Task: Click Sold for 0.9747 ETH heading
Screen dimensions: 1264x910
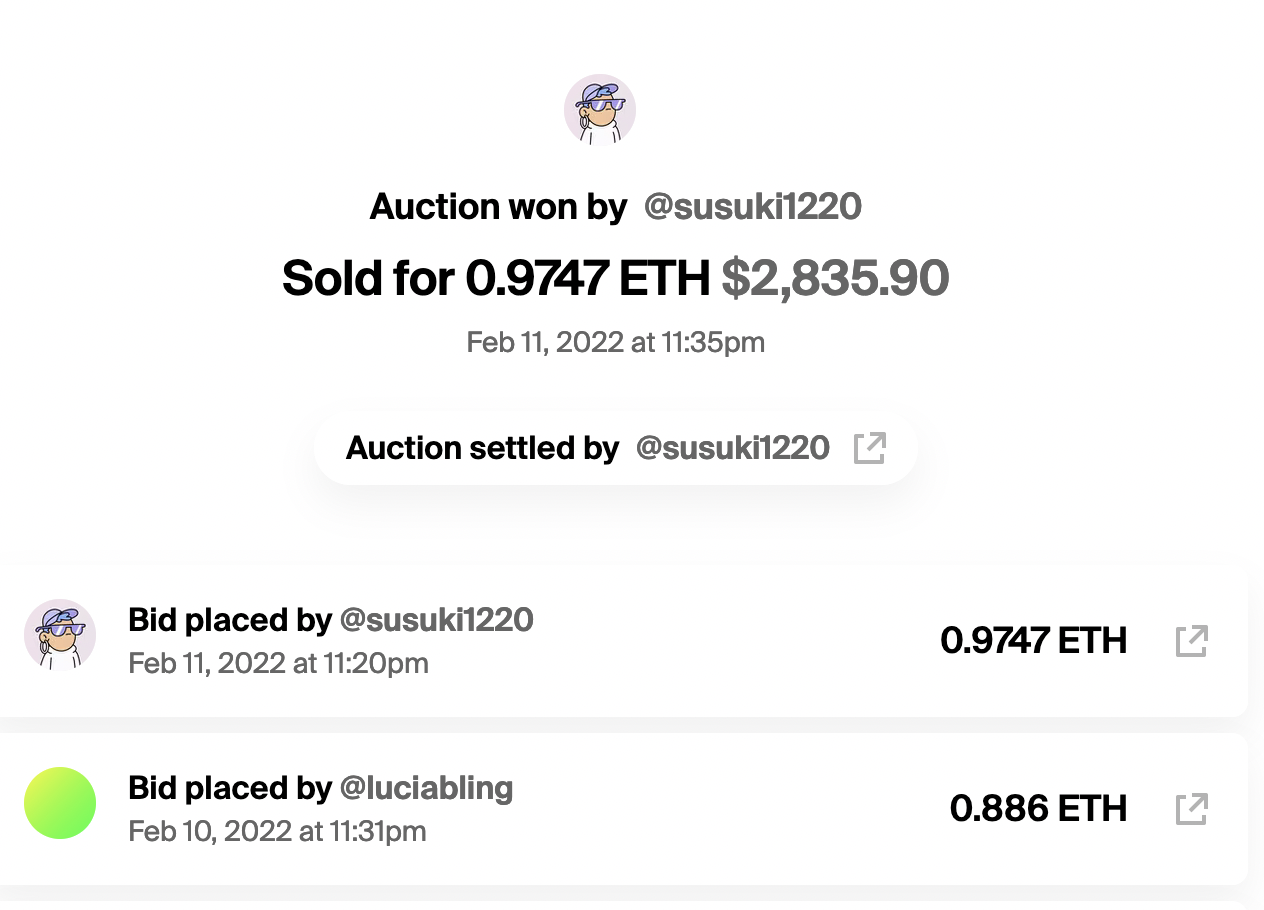Action: tap(496, 279)
